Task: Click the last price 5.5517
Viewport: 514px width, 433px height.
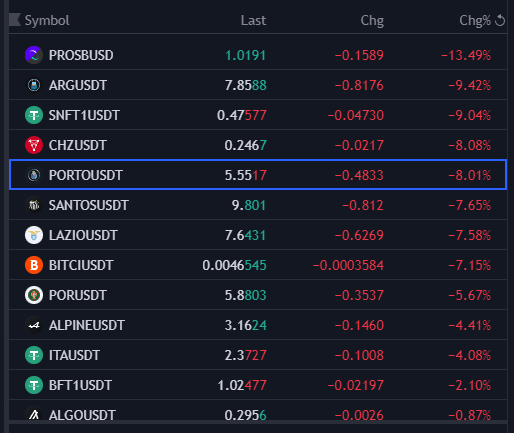Action: point(245,175)
